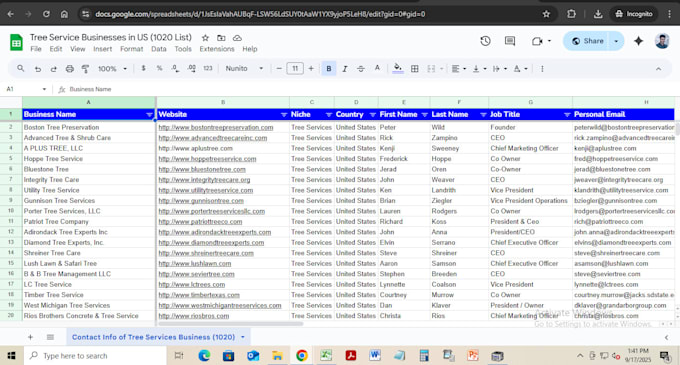680x365 pixels.
Task: Open the Format menu
Action: (131, 49)
